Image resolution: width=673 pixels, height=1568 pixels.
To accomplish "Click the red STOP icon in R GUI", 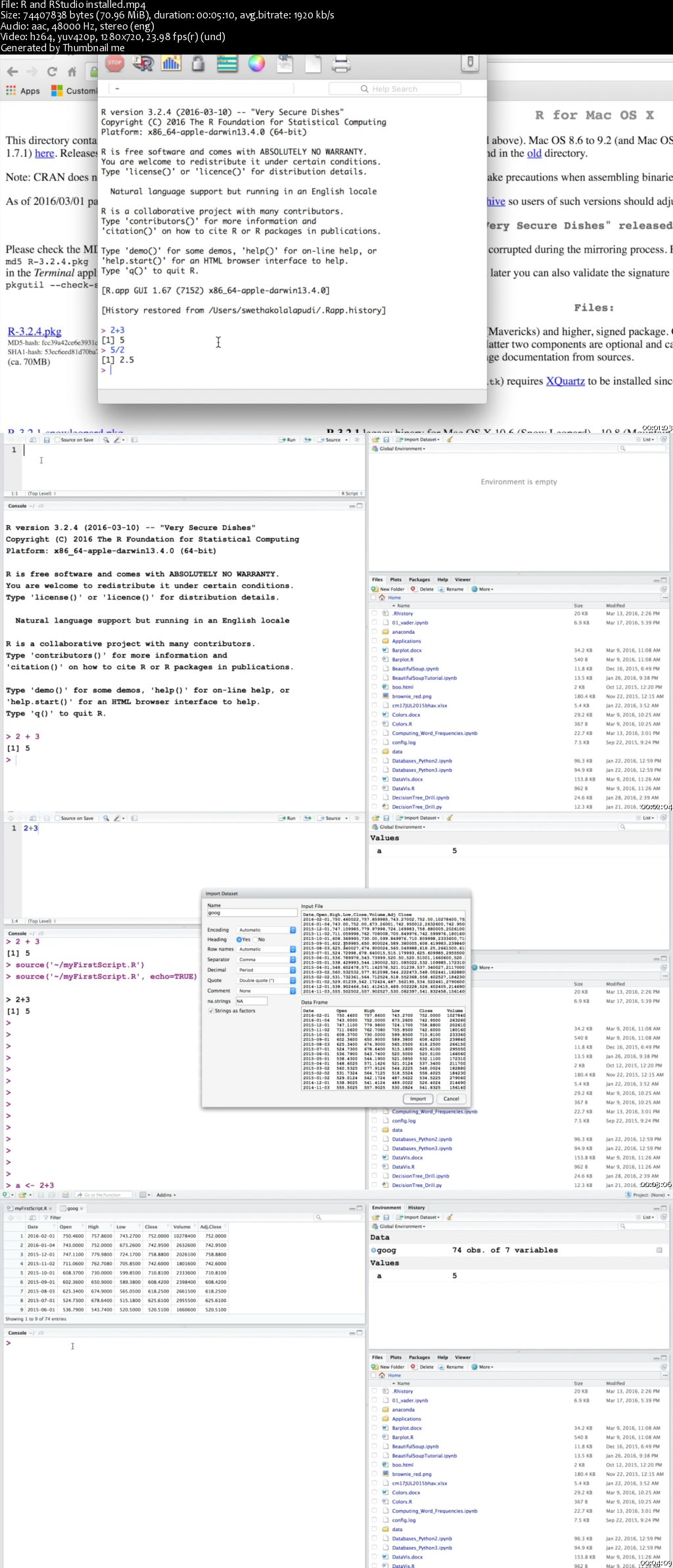I will (x=115, y=63).
